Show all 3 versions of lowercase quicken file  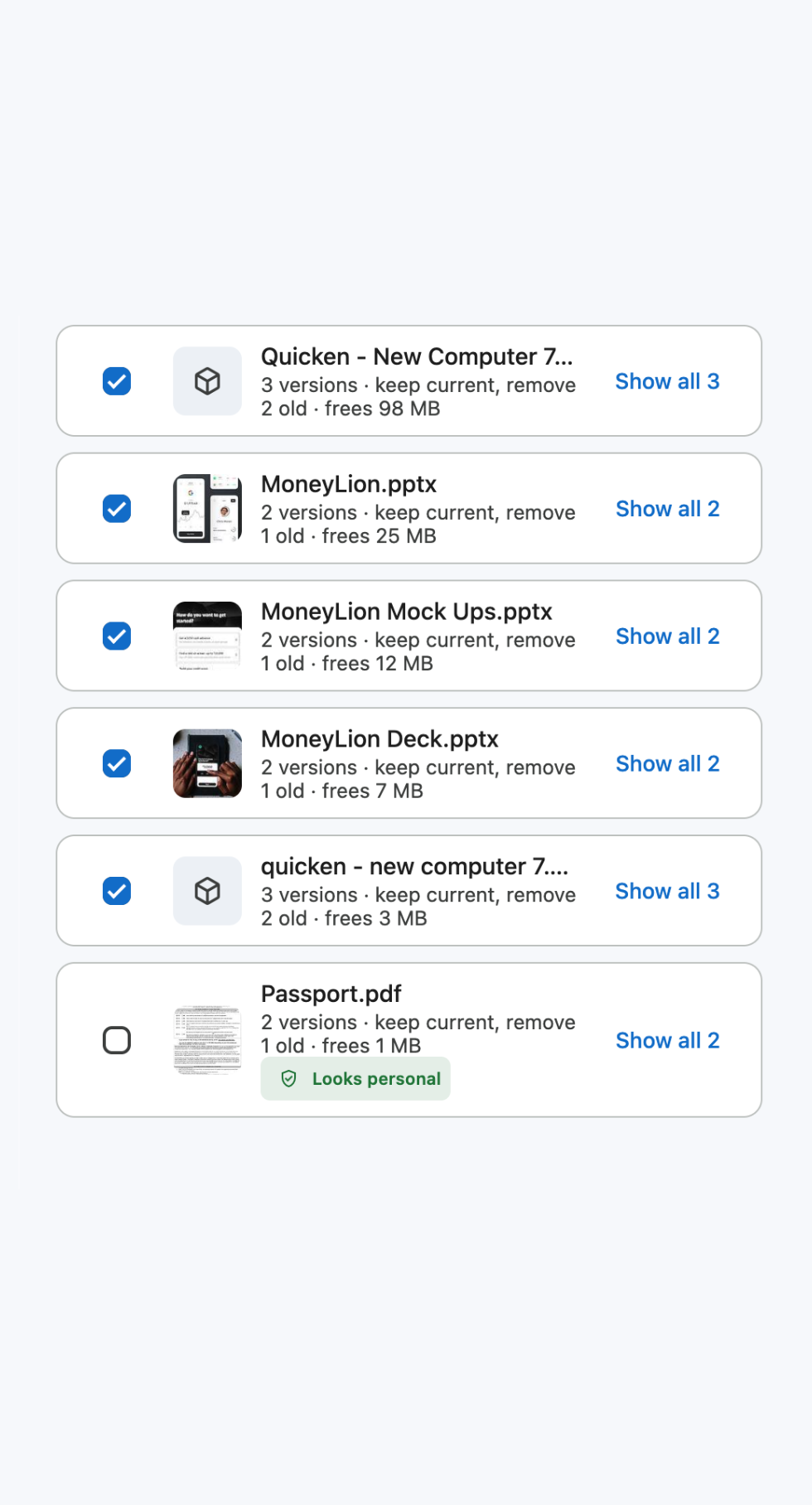667,891
